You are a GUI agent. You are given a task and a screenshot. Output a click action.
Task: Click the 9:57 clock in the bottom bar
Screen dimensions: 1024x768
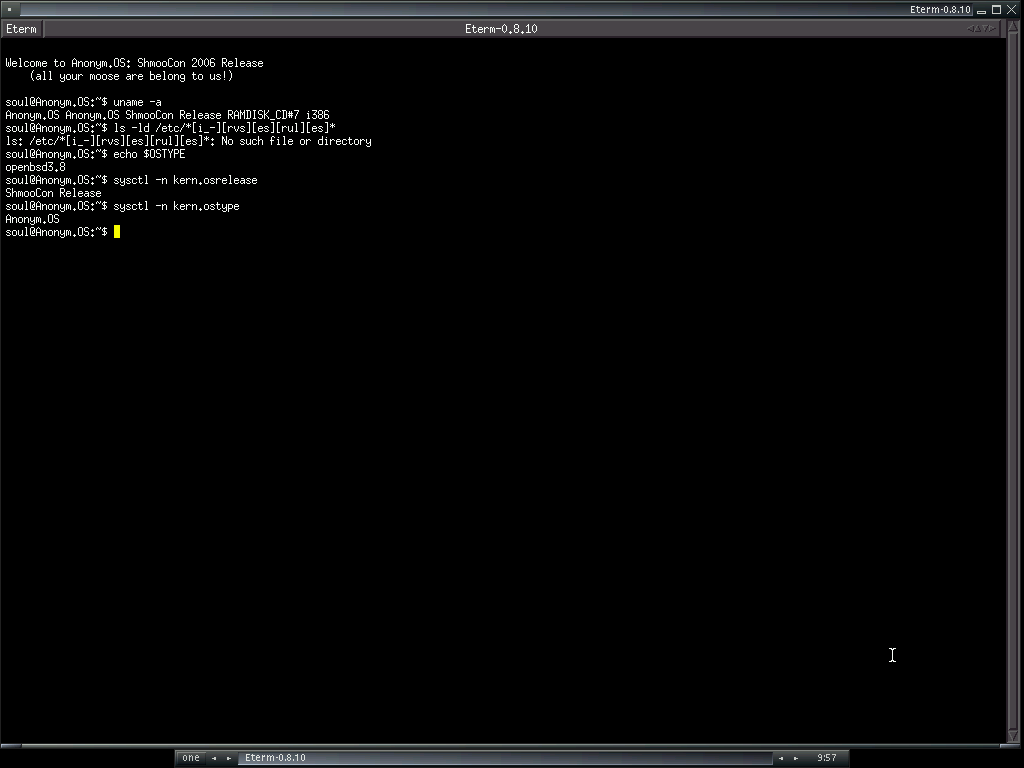pyautogui.click(x=827, y=758)
